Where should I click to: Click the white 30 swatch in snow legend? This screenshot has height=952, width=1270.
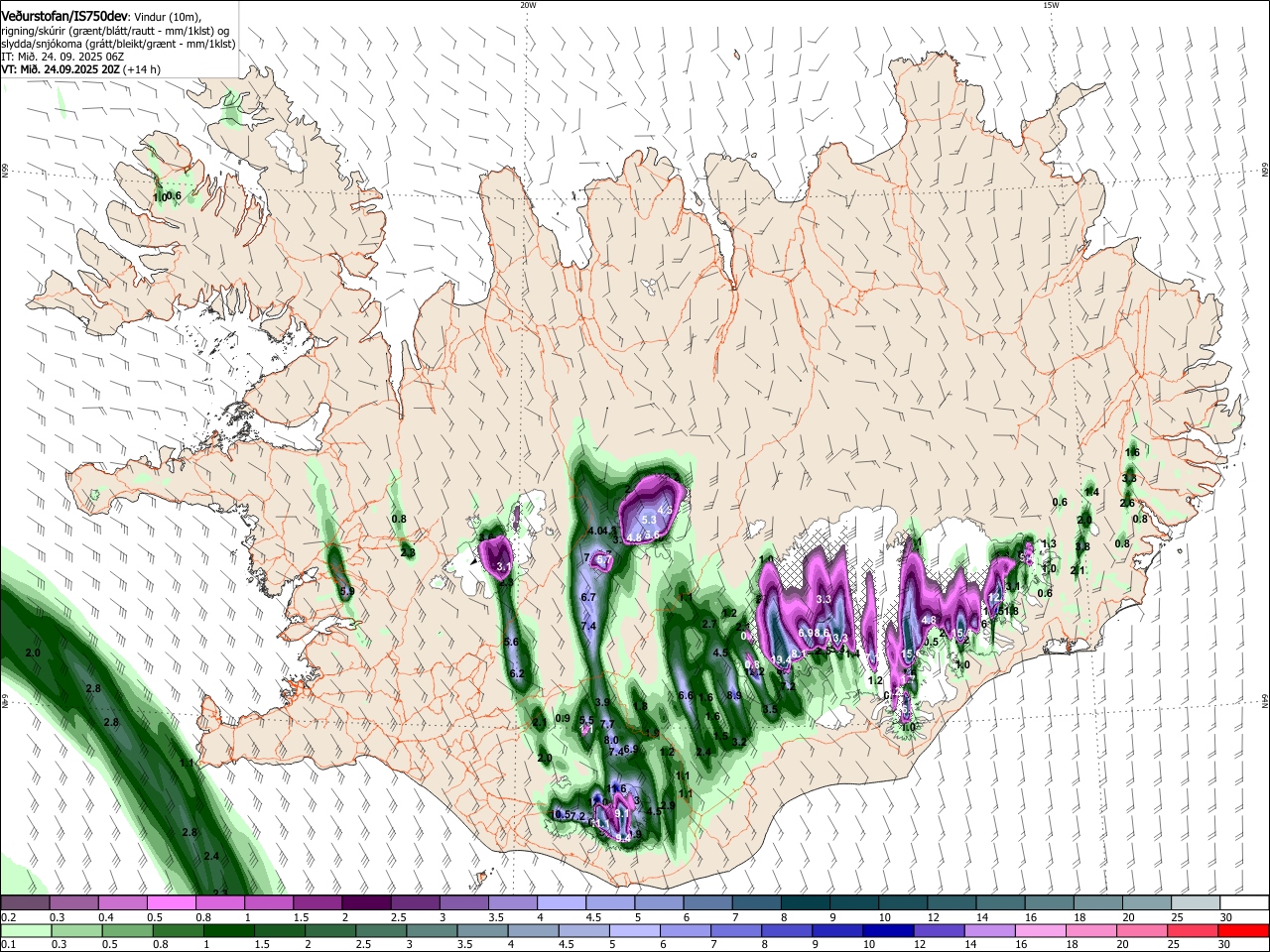[x=1243, y=903]
